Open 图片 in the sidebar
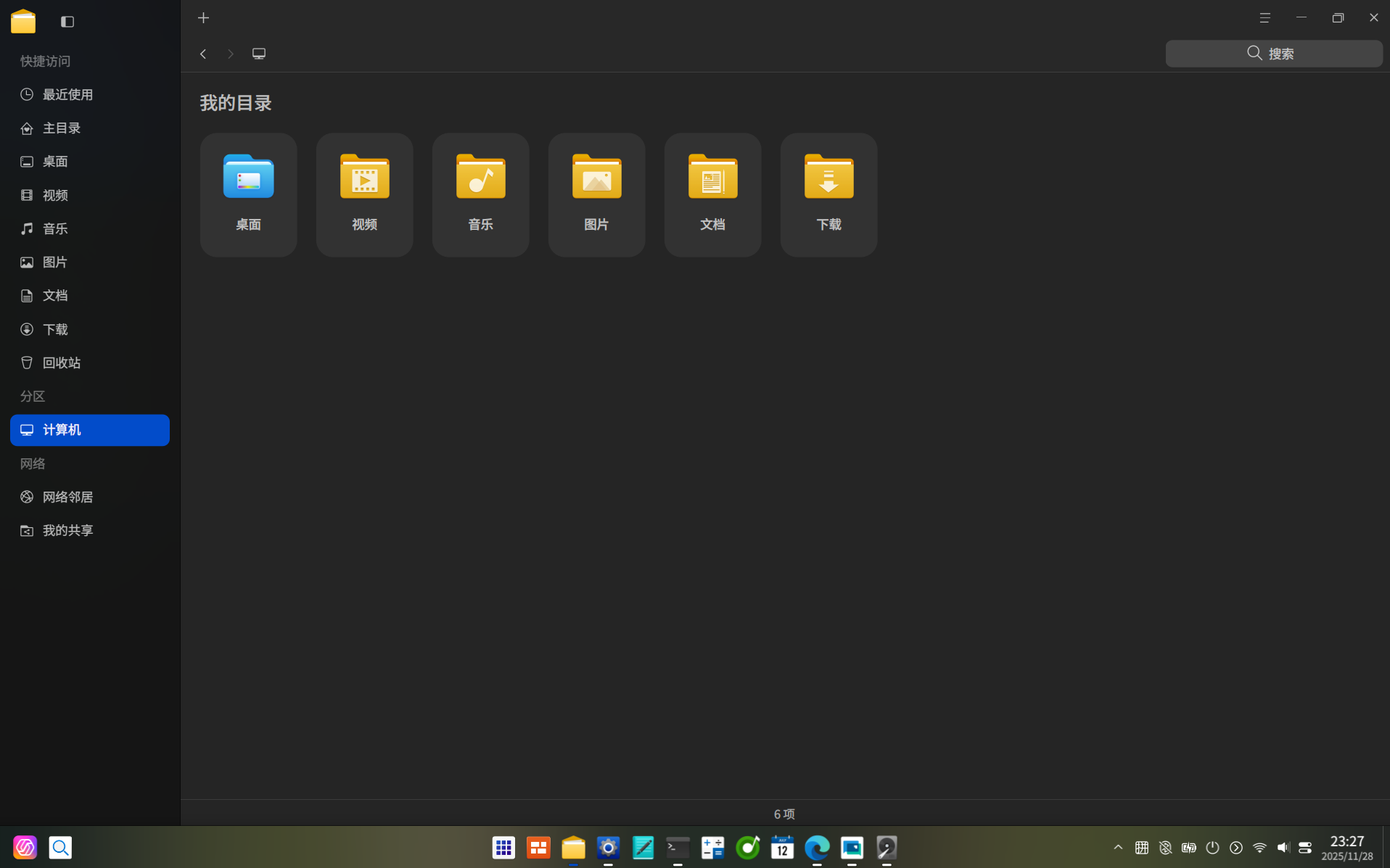Image resolution: width=1390 pixels, height=868 pixels. (90, 263)
